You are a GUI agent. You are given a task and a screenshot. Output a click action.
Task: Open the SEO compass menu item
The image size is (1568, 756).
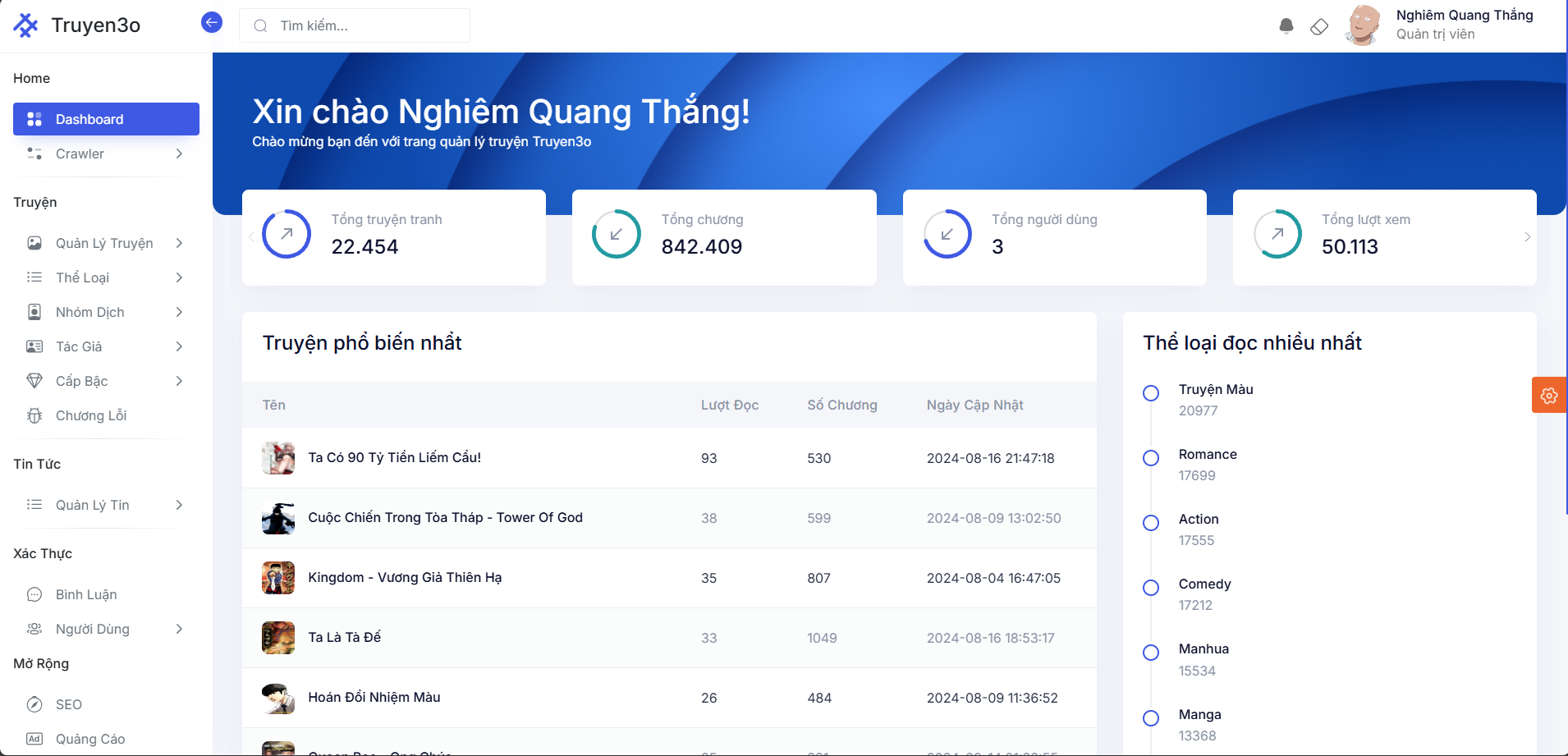pyautogui.click(x=69, y=704)
